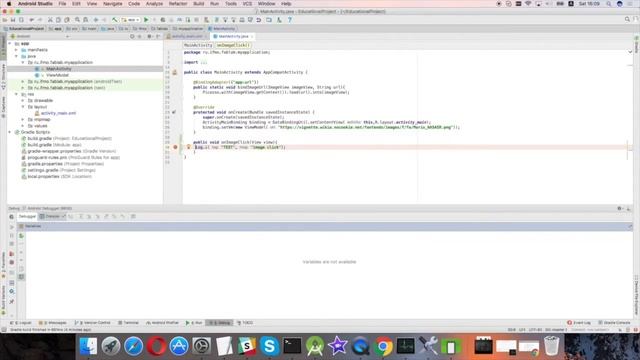640x360 pixels.
Task: Expand the mipmap folder
Action: point(23,120)
